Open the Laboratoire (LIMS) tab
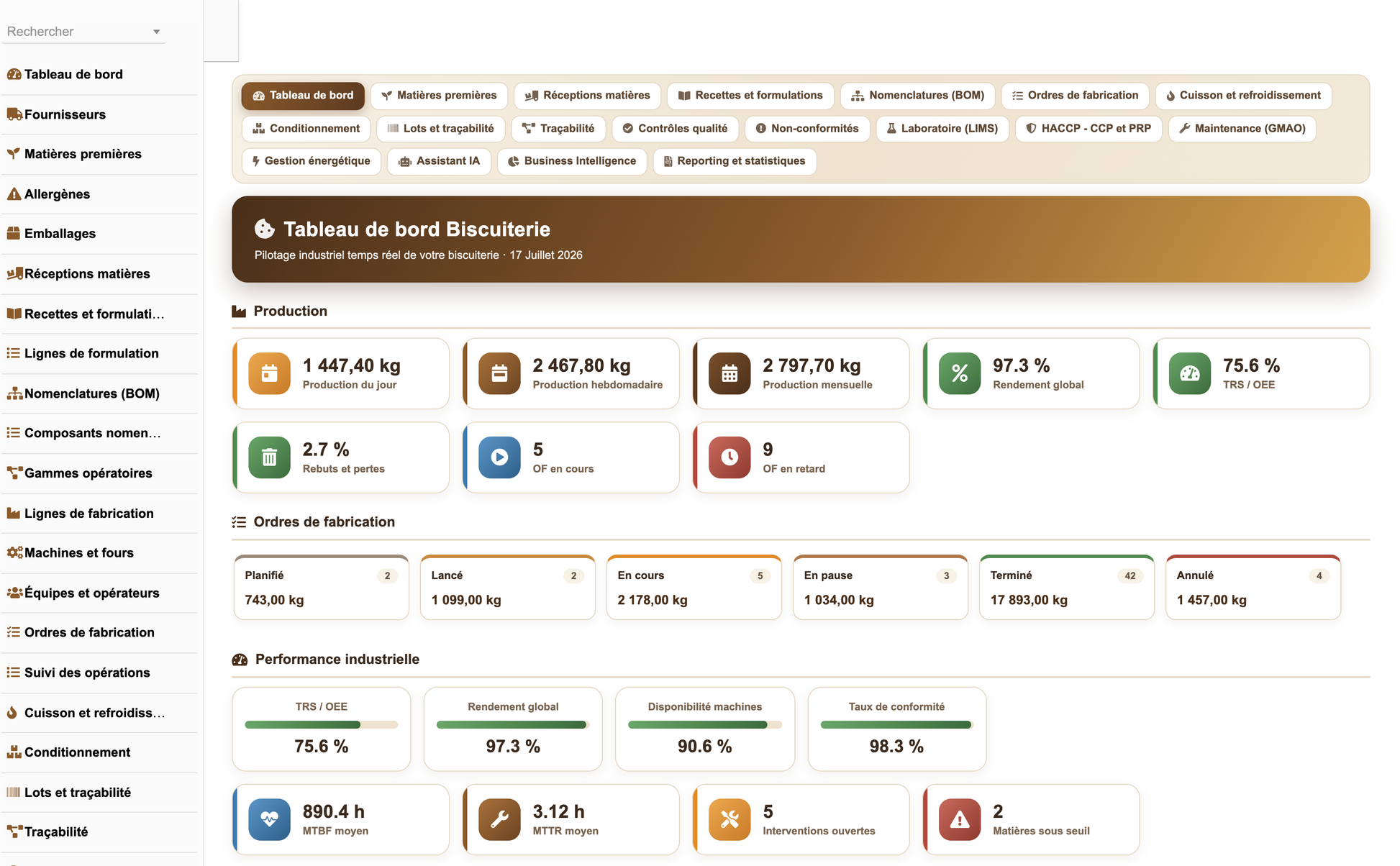Viewport: 1400px width, 866px height. pyautogui.click(x=942, y=129)
